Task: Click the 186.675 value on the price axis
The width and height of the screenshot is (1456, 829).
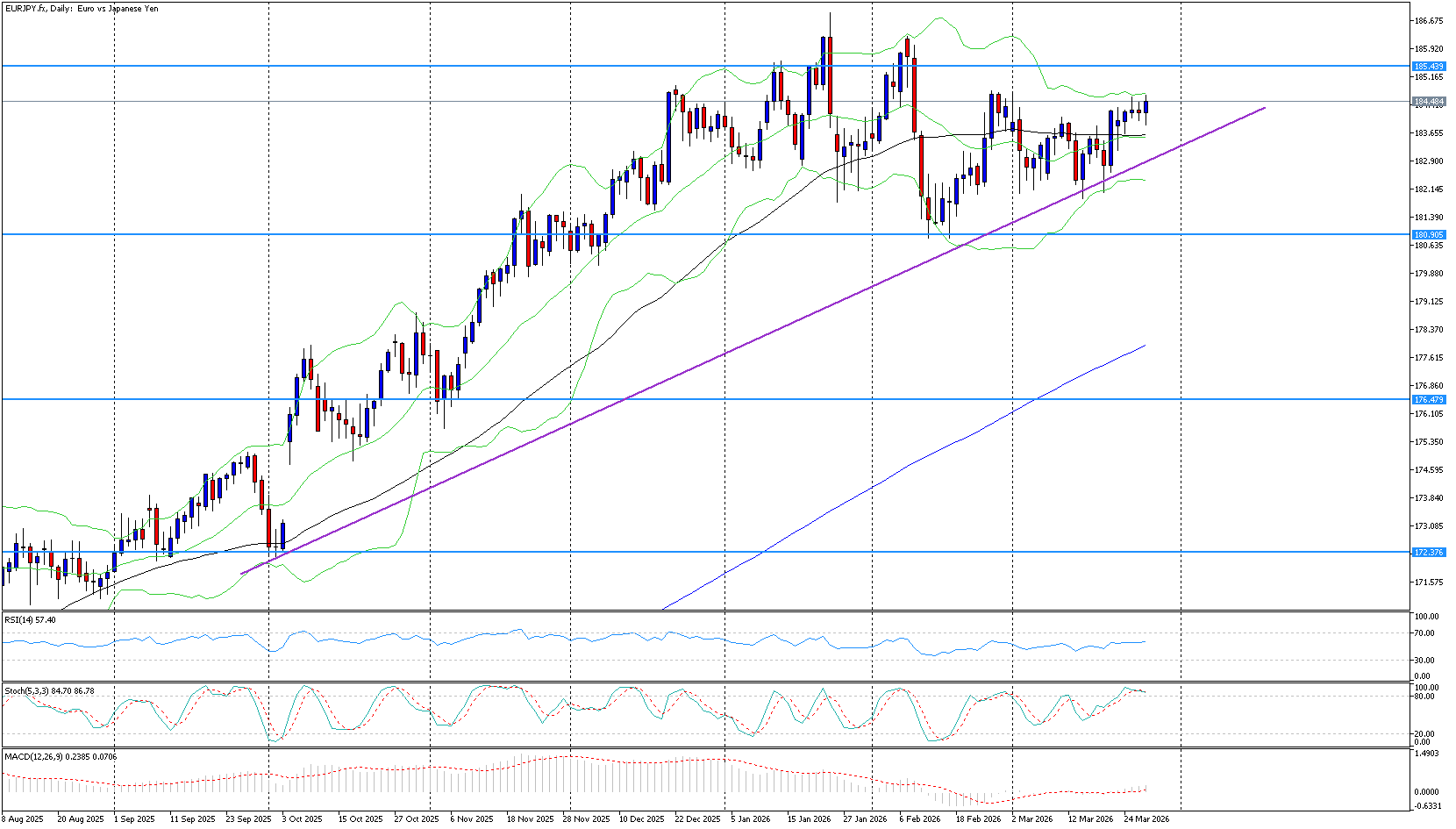Action: point(1429,21)
